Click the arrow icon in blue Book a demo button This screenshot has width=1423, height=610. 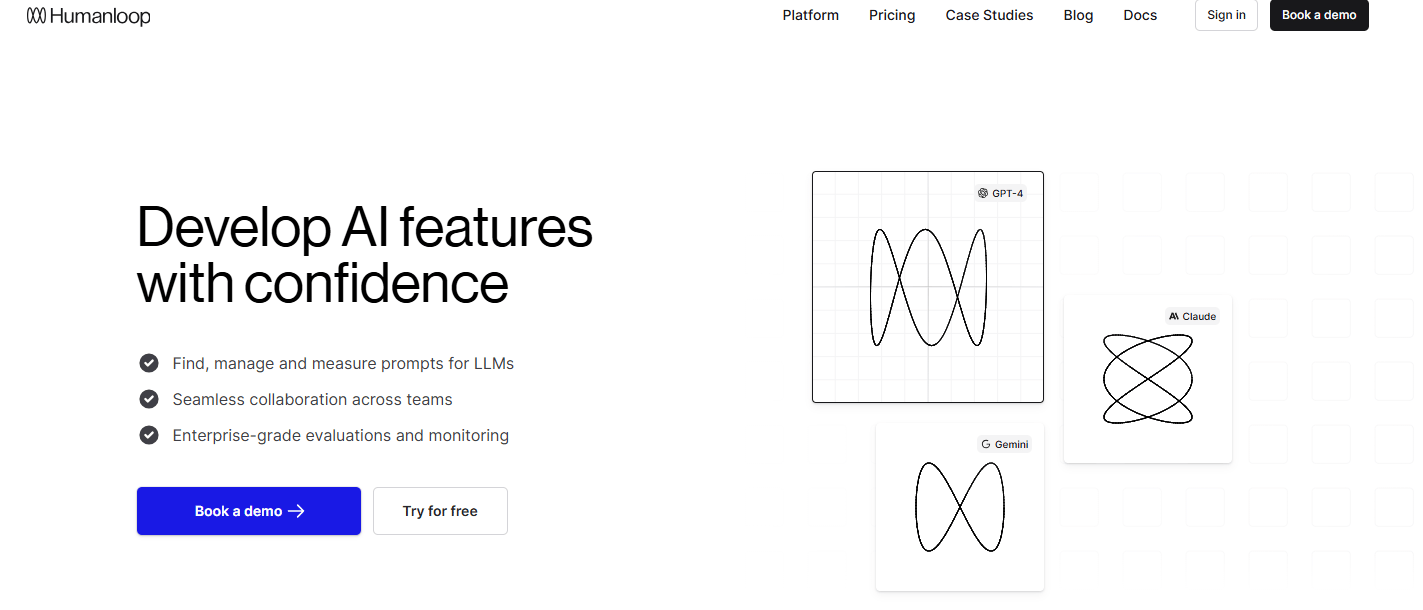point(296,511)
